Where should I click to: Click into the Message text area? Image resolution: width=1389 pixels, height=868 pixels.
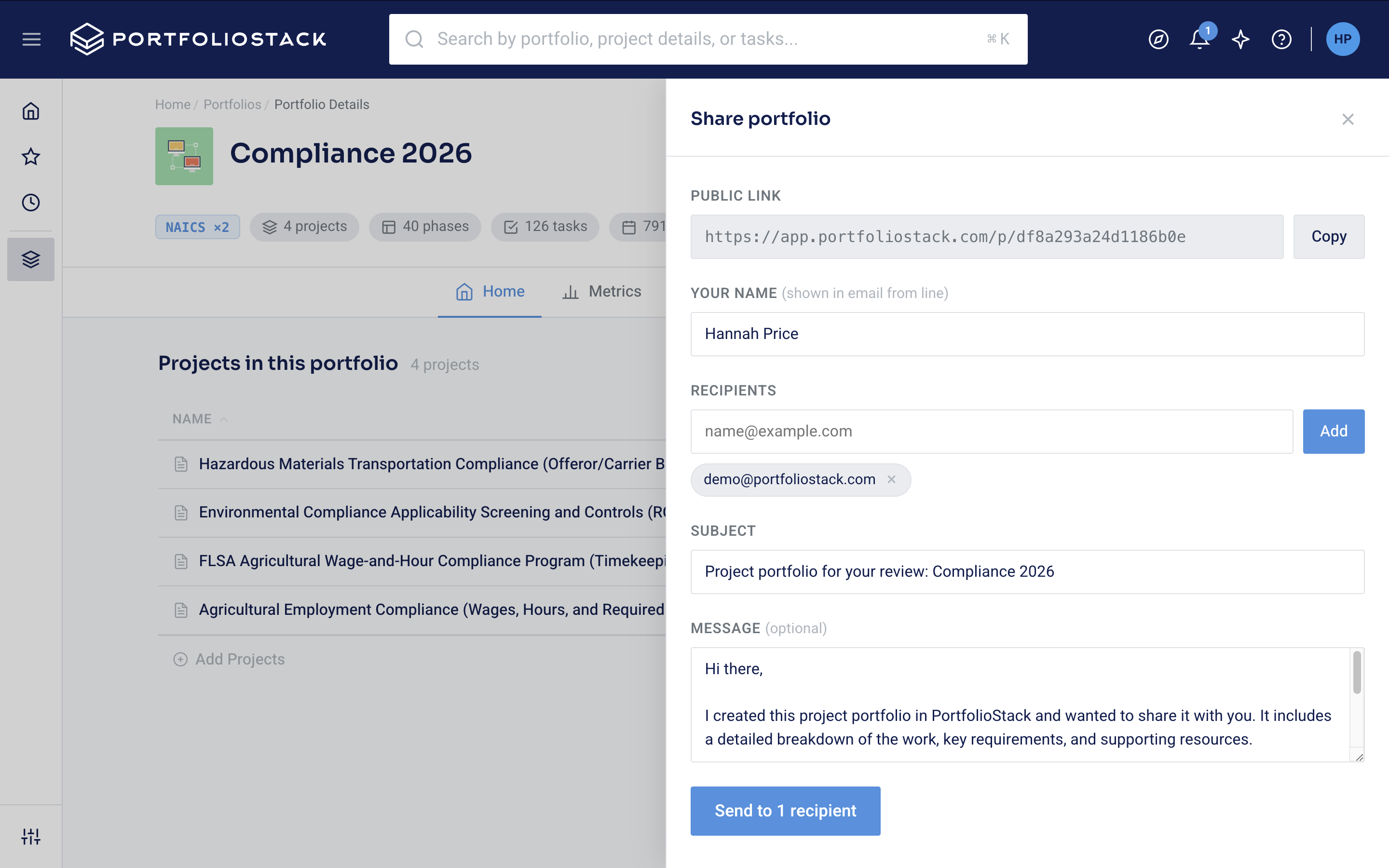pos(1021,705)
